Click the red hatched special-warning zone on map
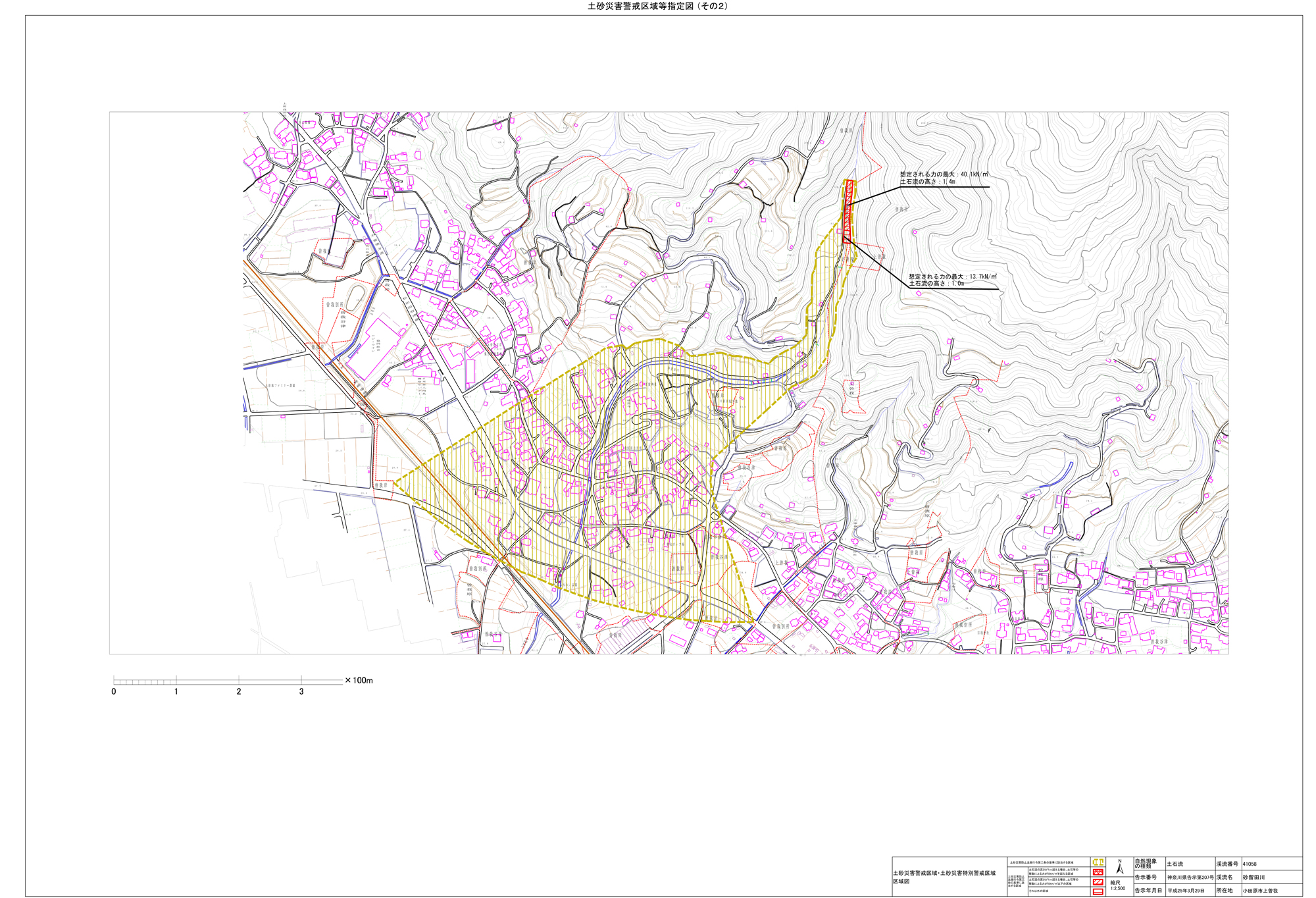Image resolution: width=1316 pixels, height=898 pixels. click(x=848, y=211)
